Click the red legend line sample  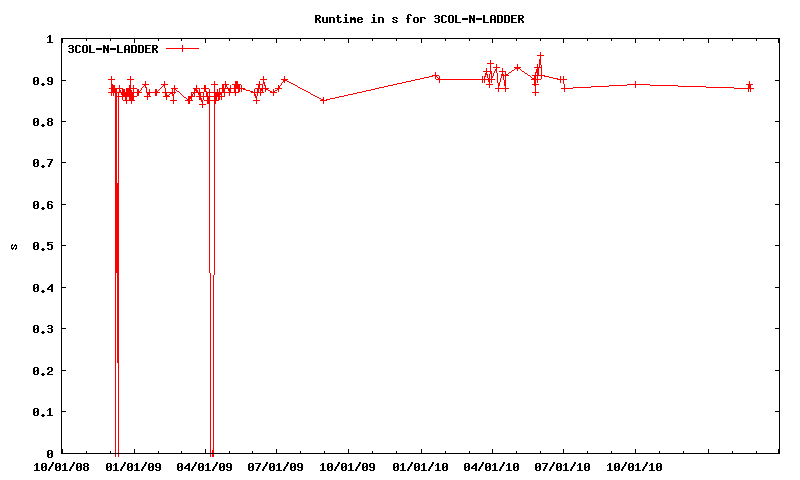[183, 49]
